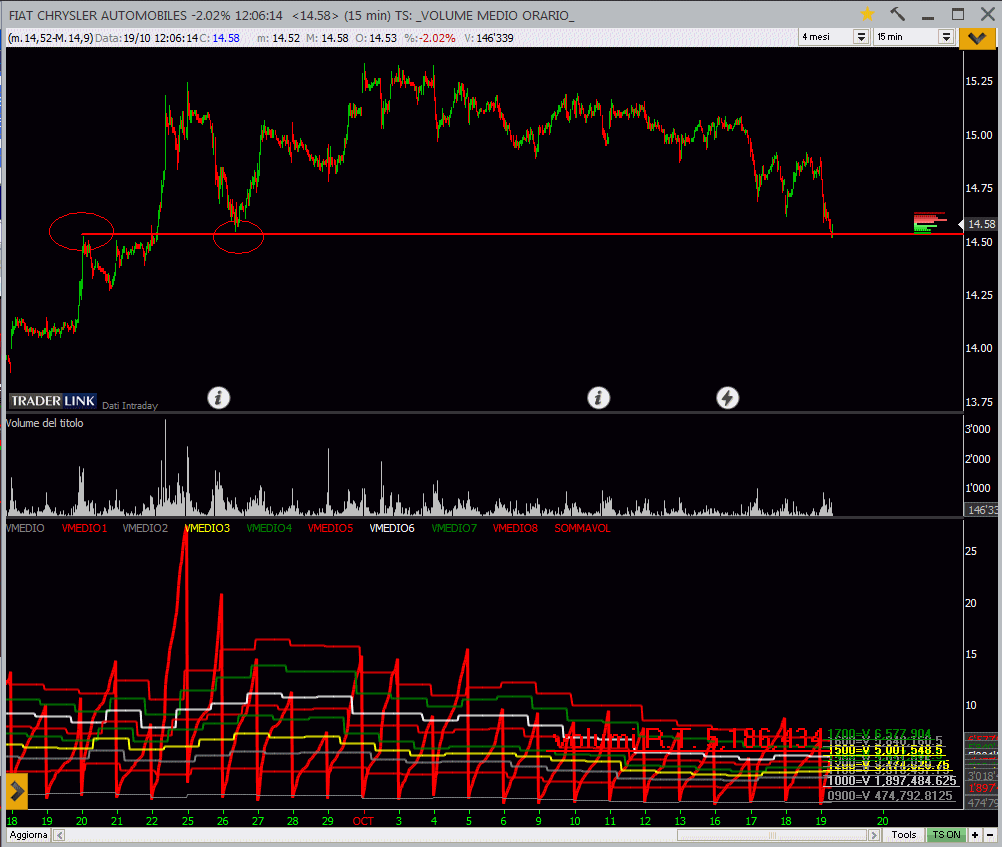Open the '15 min' timeframe dropdown

[946, 37]
